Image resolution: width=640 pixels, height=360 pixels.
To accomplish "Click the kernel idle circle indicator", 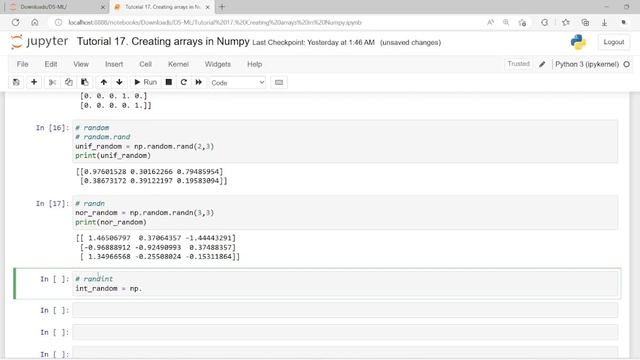I will pyautogui.click(x=627, y=64).
